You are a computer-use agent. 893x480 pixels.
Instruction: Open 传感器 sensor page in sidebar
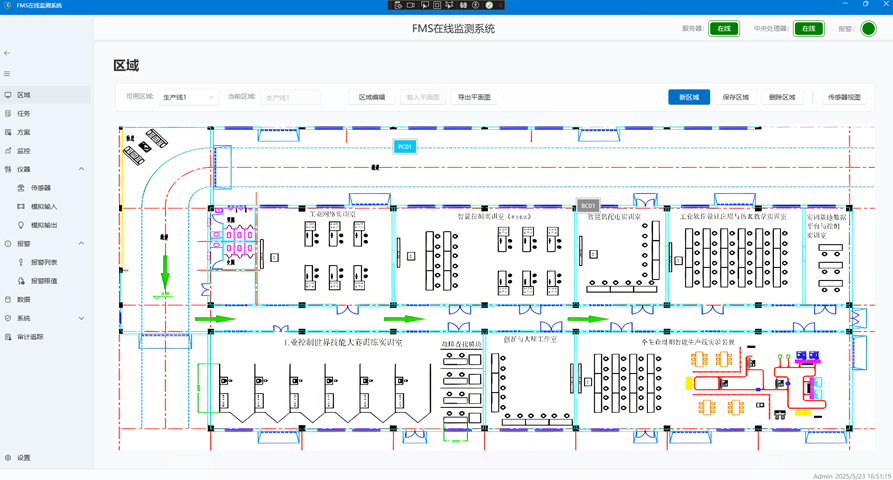40,188
